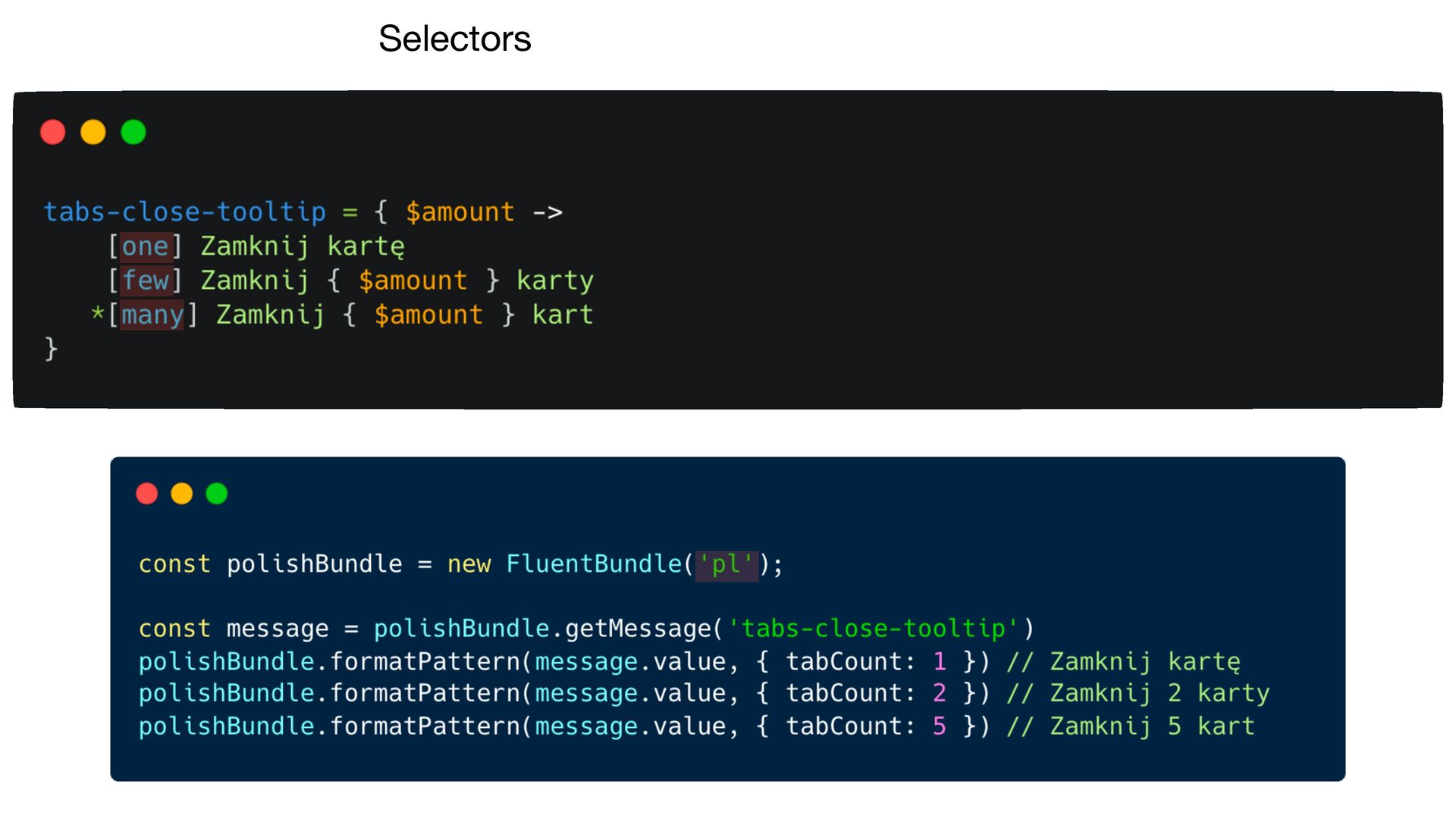Select the highlighted 'one' selector keyword
Viewport: 1456px width, 819px height.
point(145,246)
